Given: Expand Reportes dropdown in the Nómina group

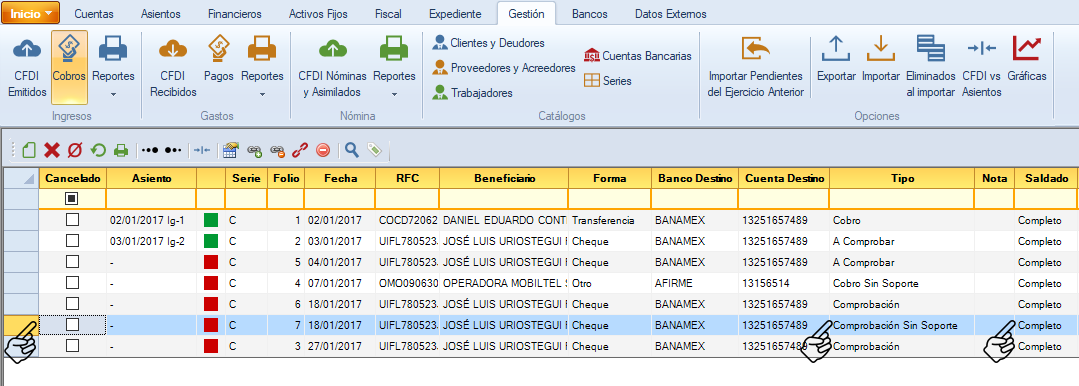Looking at the screenshot, I should click(394, 67).
